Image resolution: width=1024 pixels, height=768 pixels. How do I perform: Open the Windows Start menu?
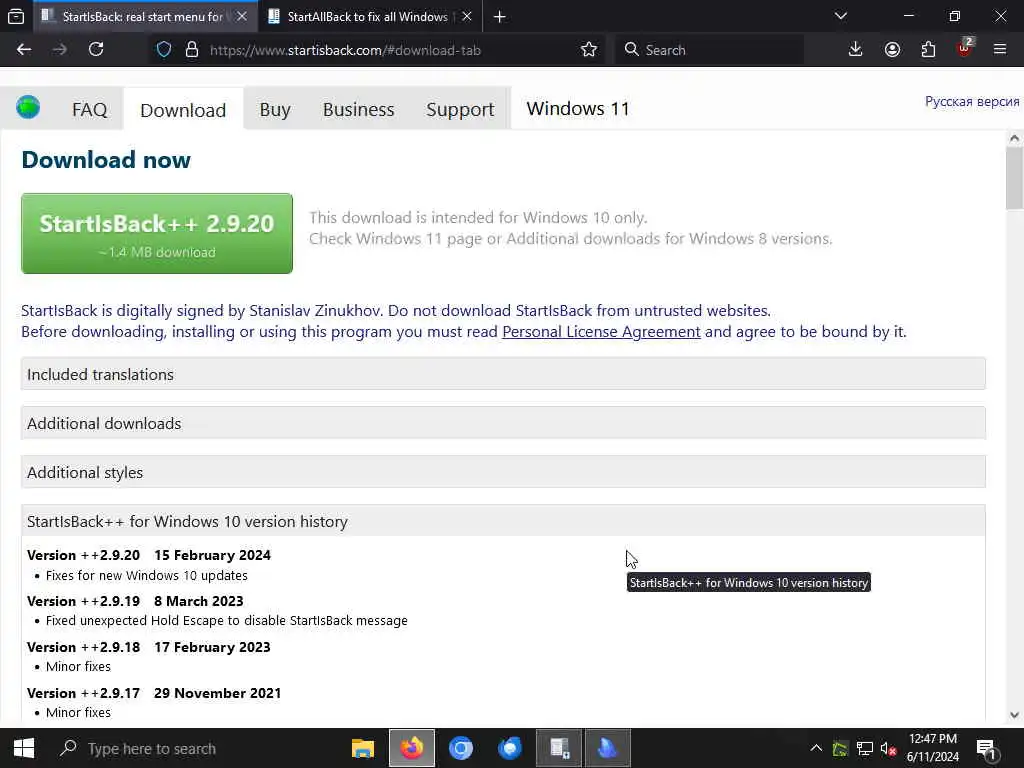[x=24, y=748]
